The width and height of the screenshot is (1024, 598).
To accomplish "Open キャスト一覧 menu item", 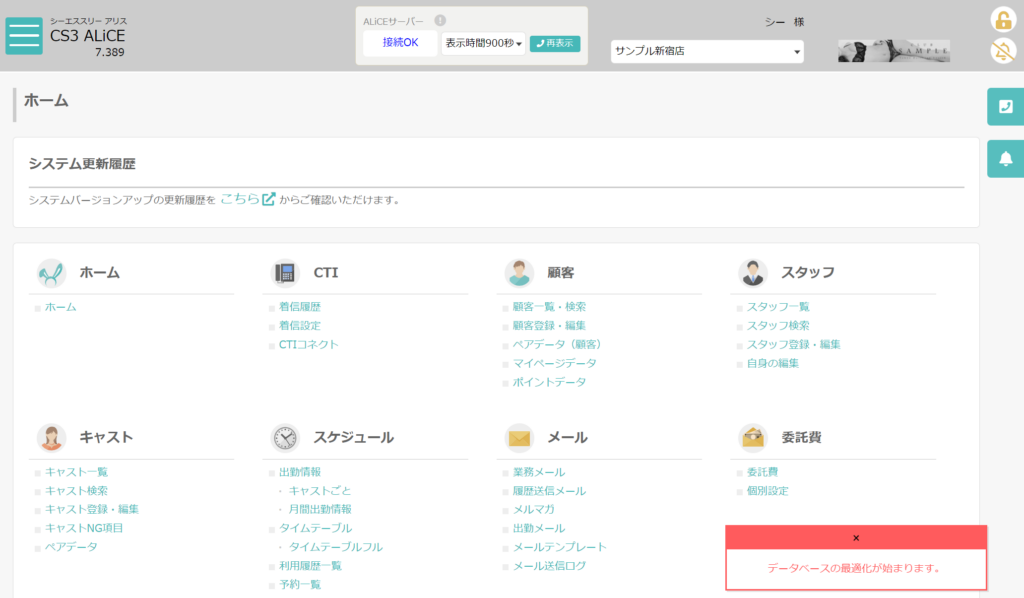I will click(76, 472).
